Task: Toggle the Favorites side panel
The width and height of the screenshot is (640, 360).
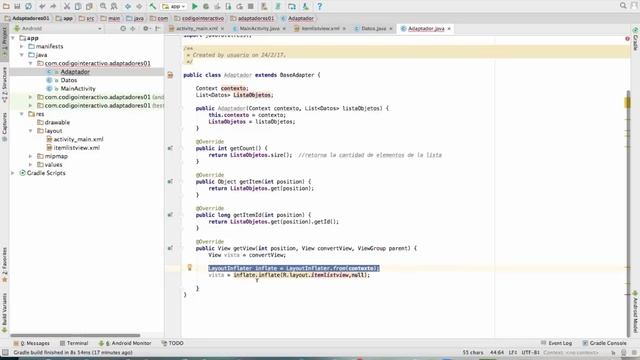Action: [4, 264]
